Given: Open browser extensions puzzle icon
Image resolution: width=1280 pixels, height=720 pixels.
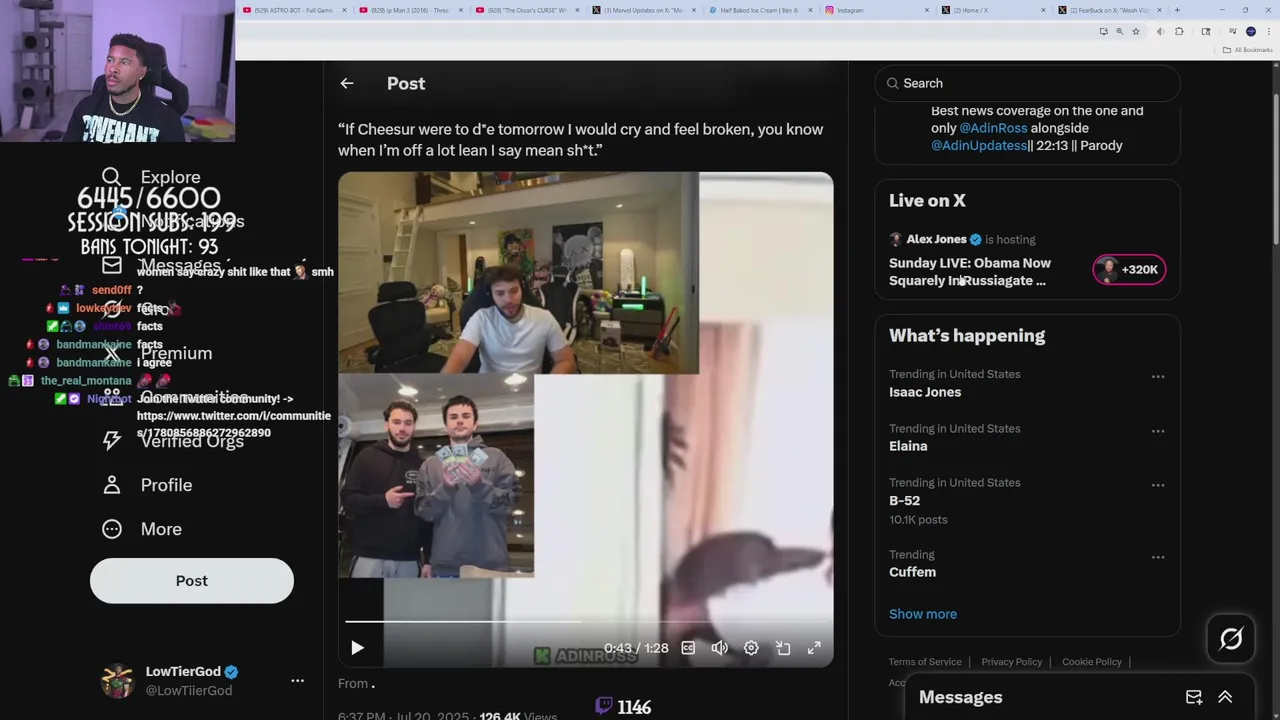Looking at the screenshot, I should 1179,32.
